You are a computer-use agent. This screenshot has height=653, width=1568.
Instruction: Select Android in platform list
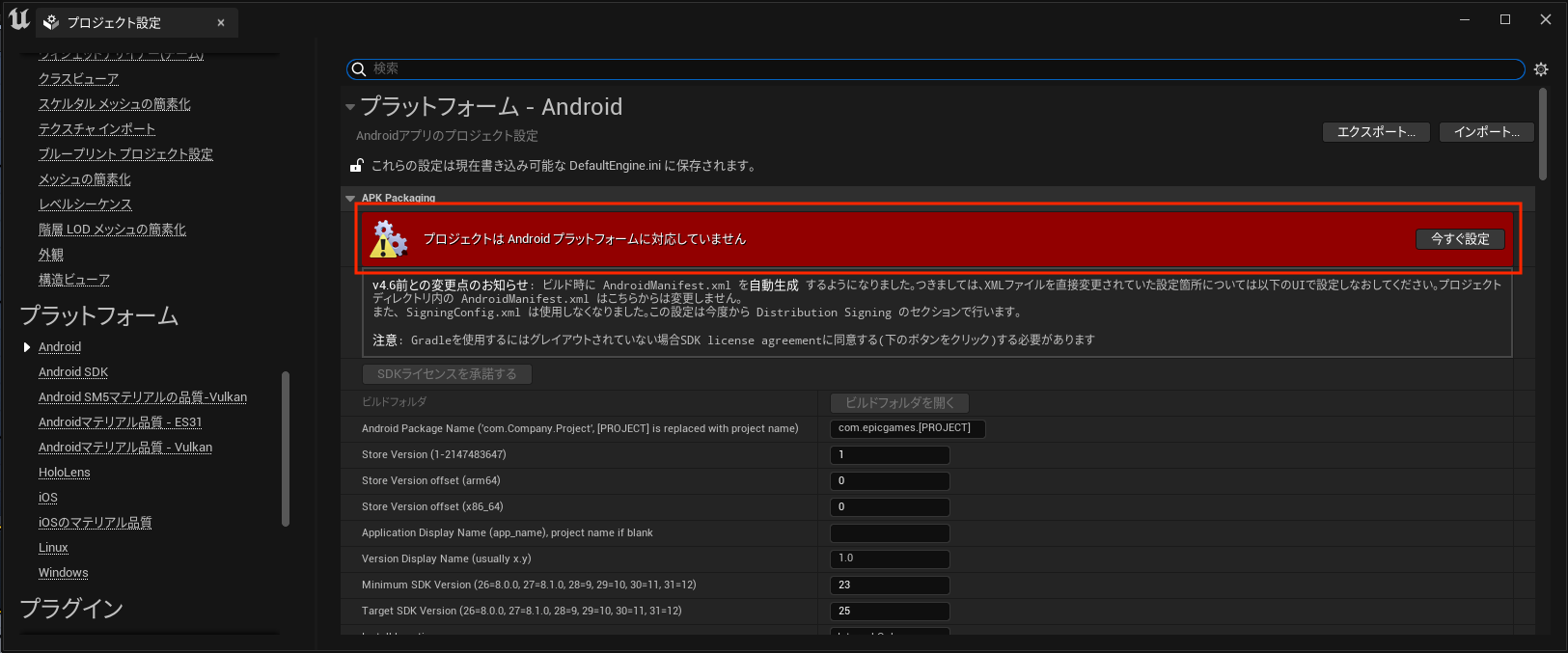point(60,347)
